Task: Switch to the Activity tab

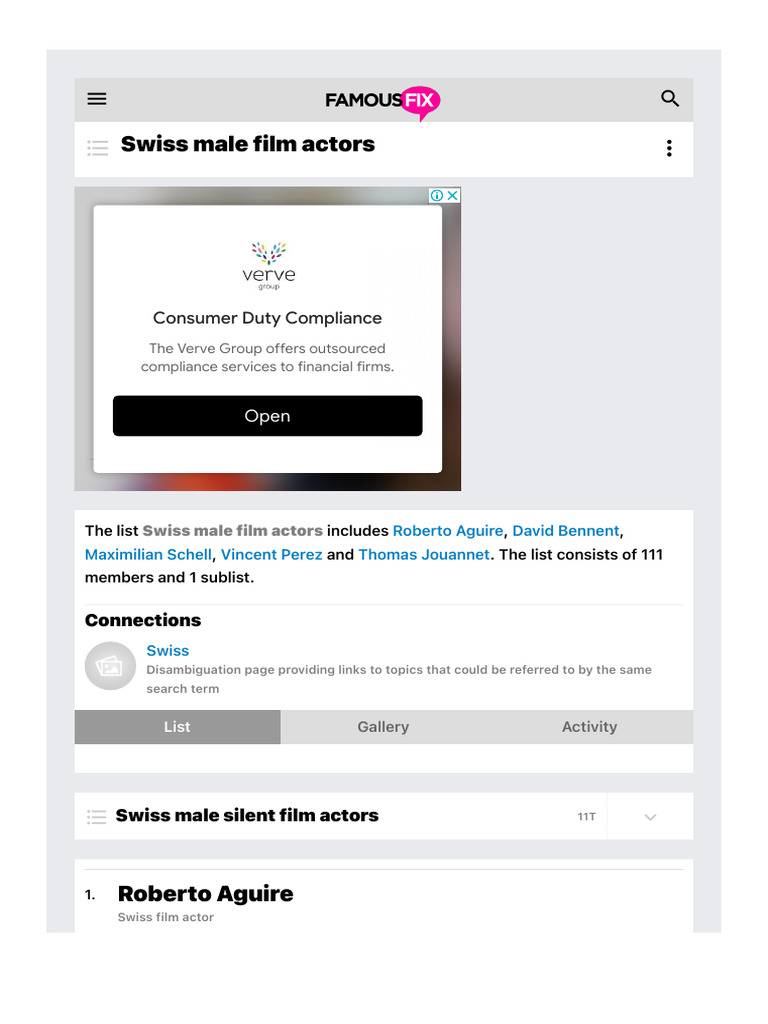Action: coord(589,727)
